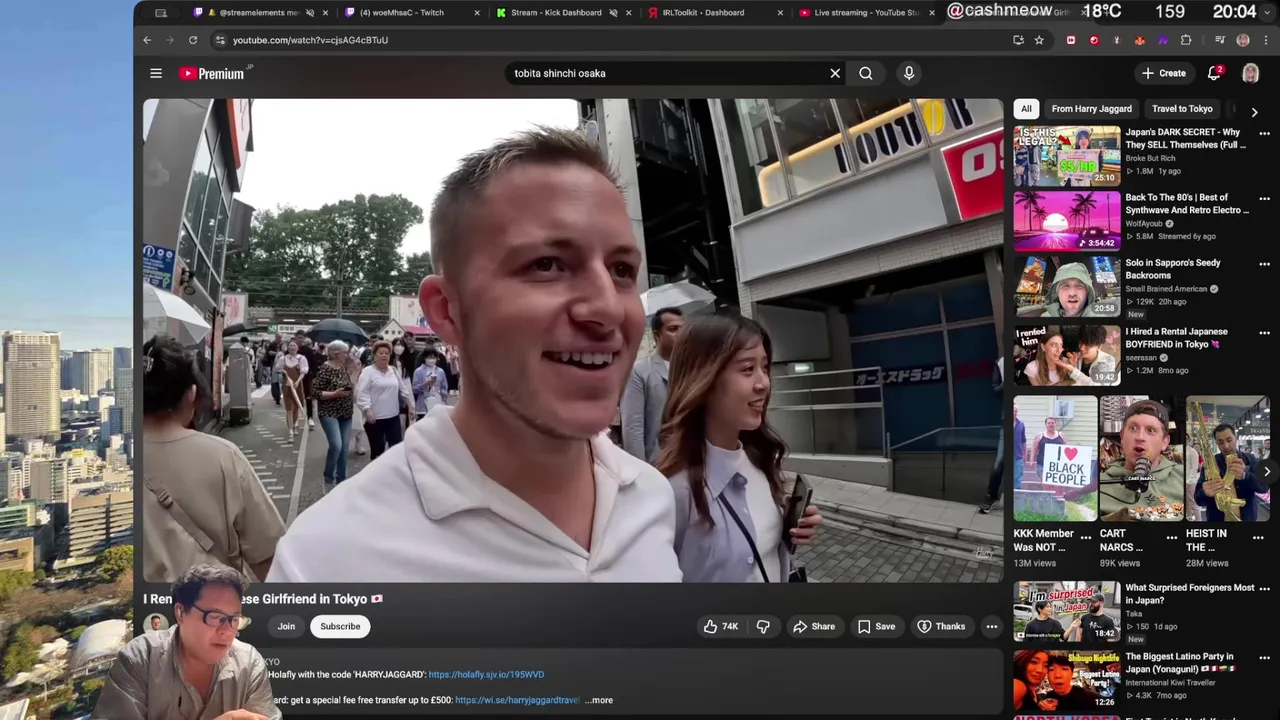
Task: Like the video with 74K likes
Action: coord(721,626)
